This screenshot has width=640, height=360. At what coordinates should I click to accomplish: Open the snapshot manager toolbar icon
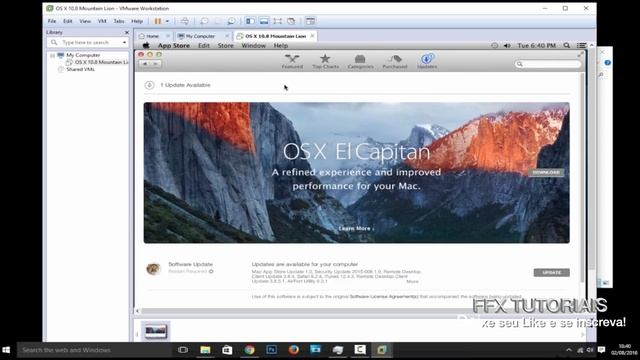coord(231,21)
